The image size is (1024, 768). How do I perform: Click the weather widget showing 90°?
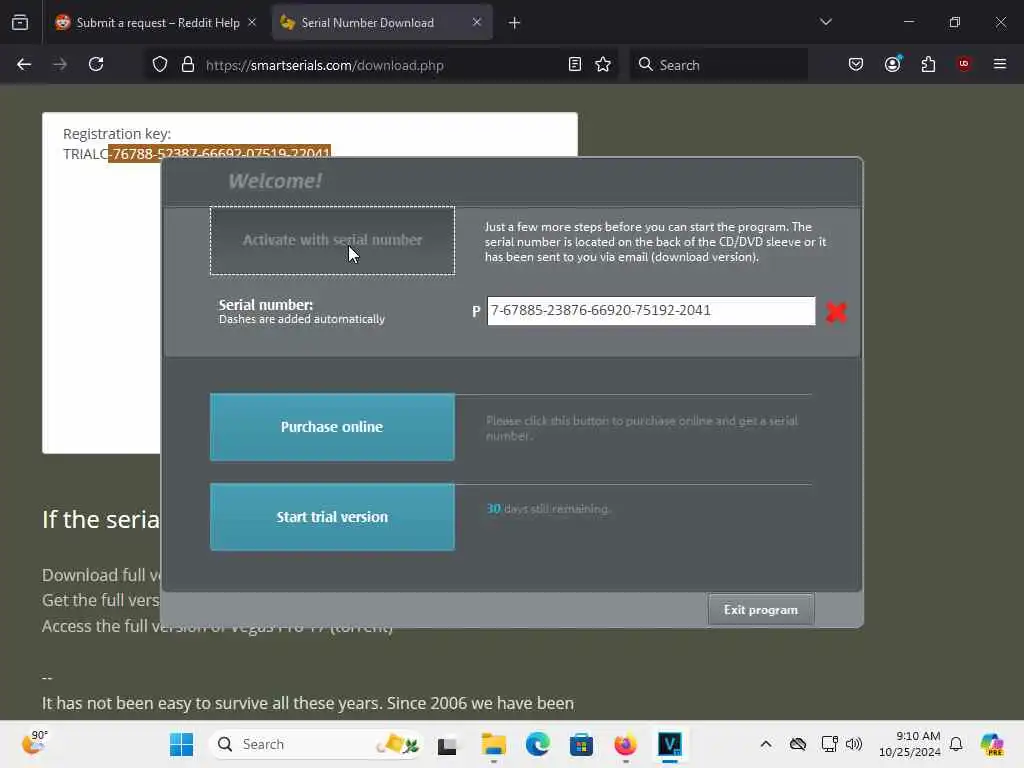[x=34, y=743]
